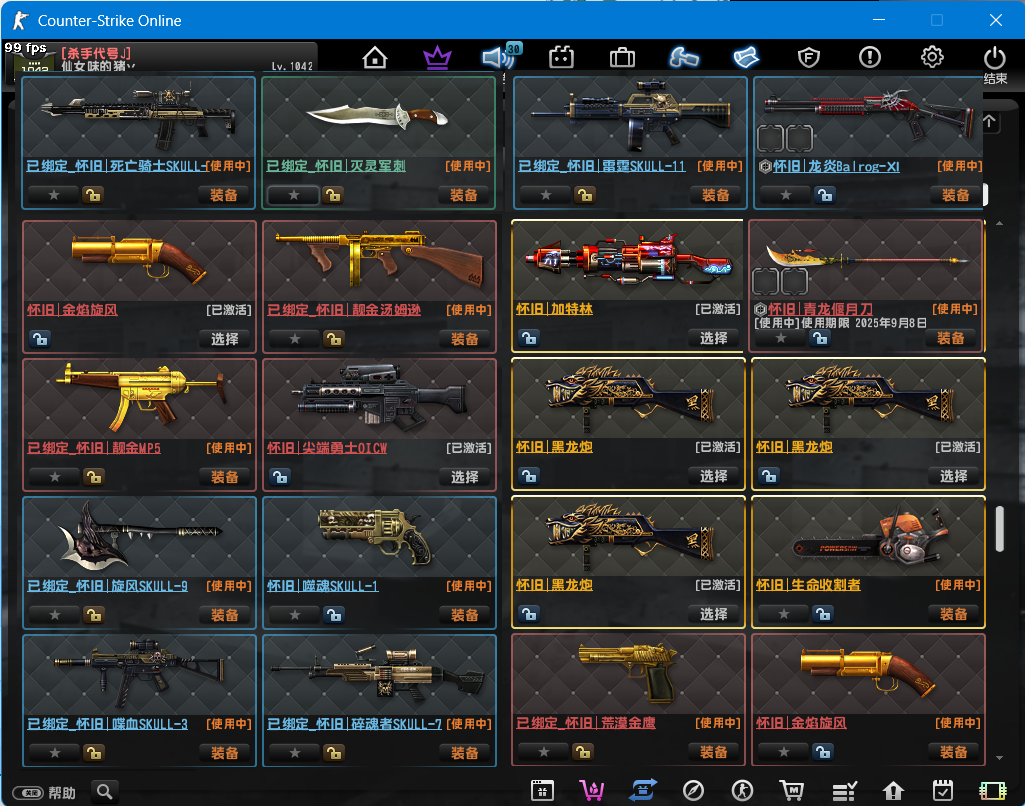The height and width of the screenshot is (806, 1025).
Task: Open the compass icon in bottom bar
Action: point(693,791)
